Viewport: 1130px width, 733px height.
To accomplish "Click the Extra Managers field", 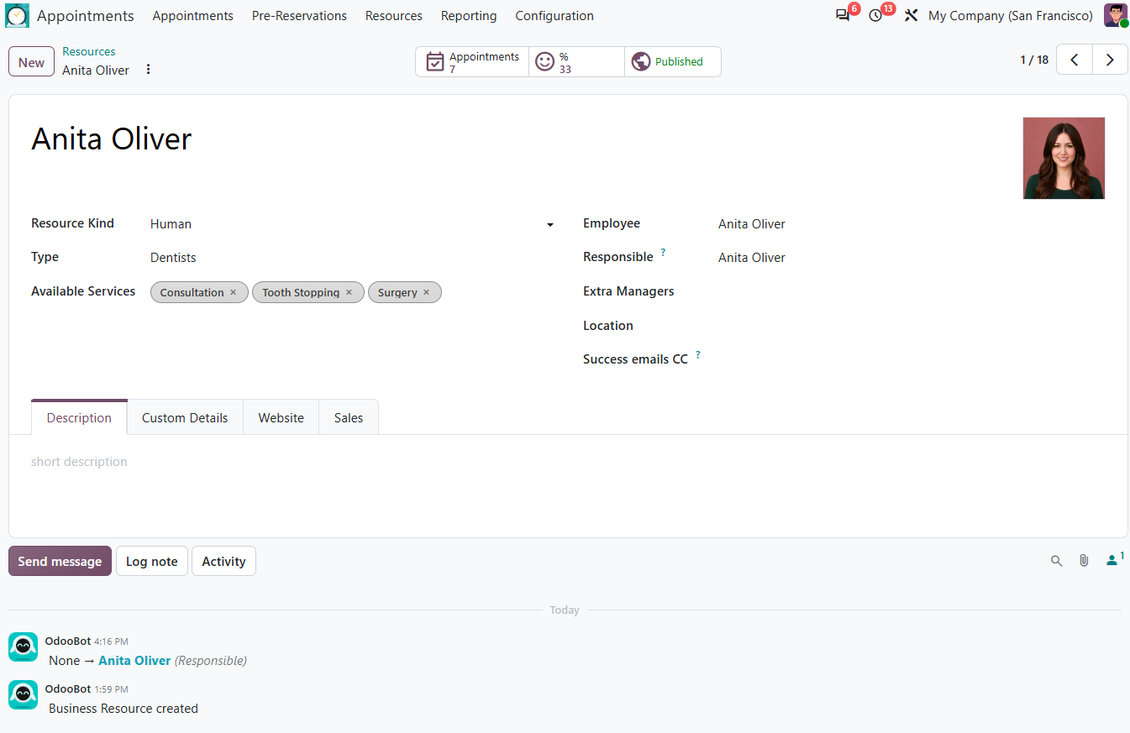I will click(x=912, y=292).
